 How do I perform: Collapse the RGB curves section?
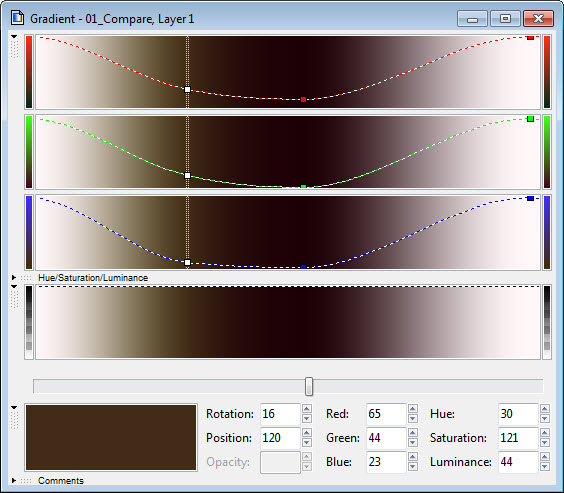point(14,36)
